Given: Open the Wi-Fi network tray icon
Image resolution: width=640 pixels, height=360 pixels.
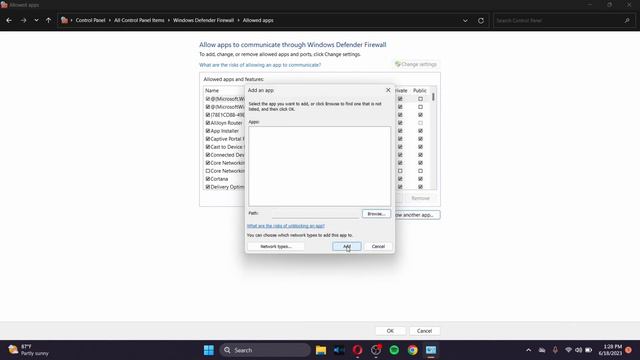Looking at the screenshot, I should (568, 350).
